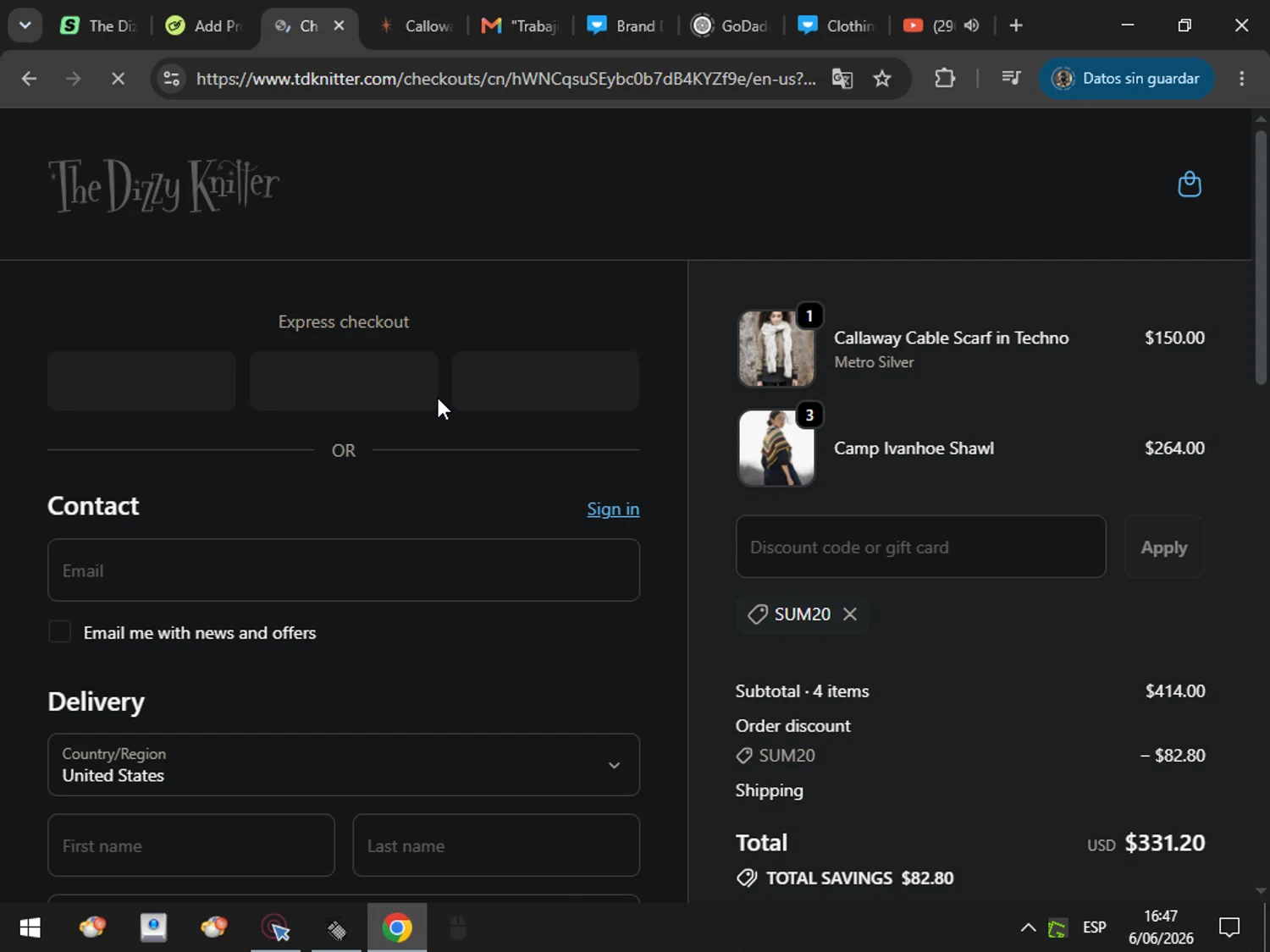Image resolution: width=1270 pixels, height=952 pixels.
Task: Go back with browser back arrow
Action: pyautogui.click(x=29, y=79)
